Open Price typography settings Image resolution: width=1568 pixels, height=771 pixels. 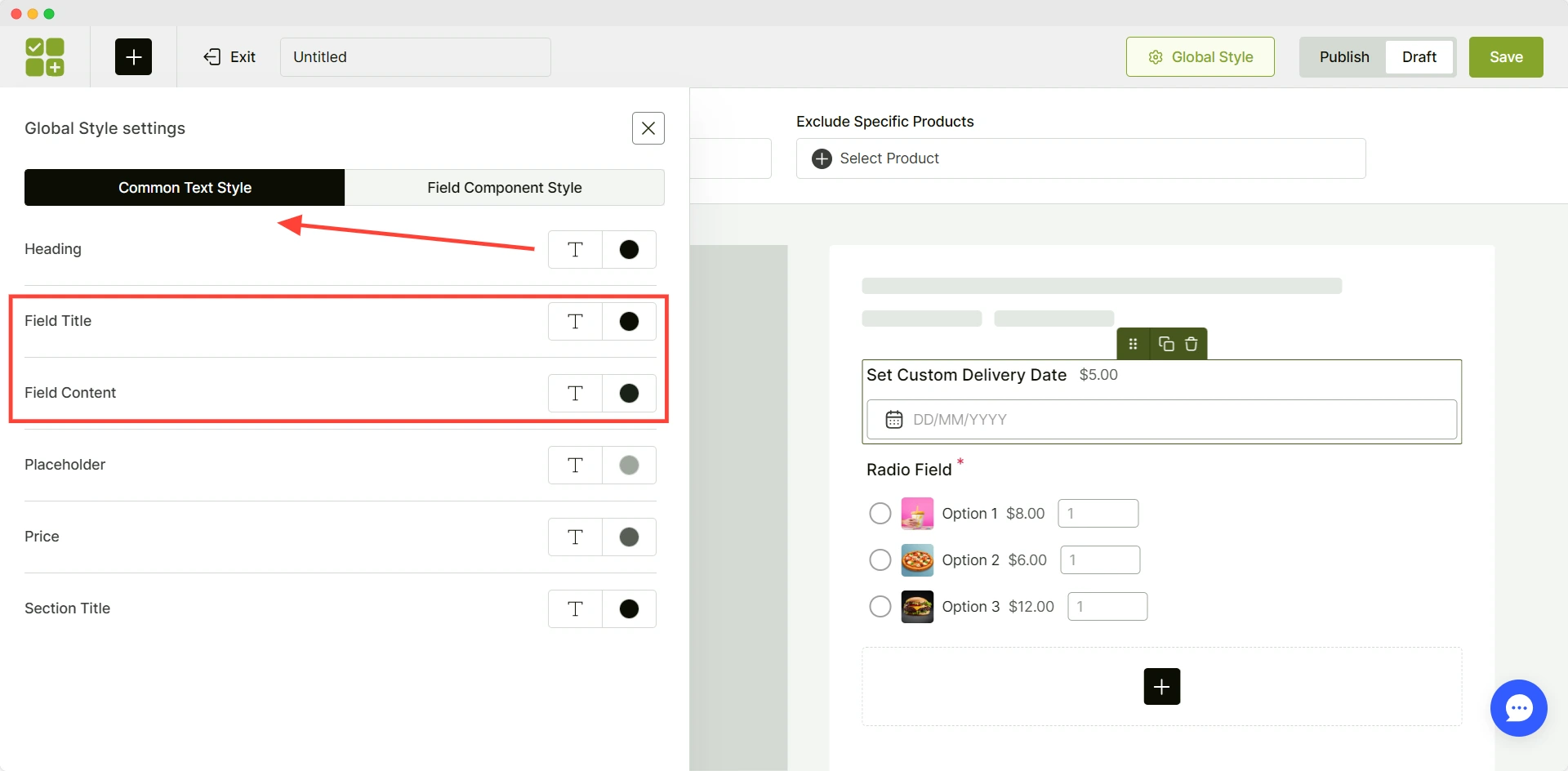click(x=575, y=537)
